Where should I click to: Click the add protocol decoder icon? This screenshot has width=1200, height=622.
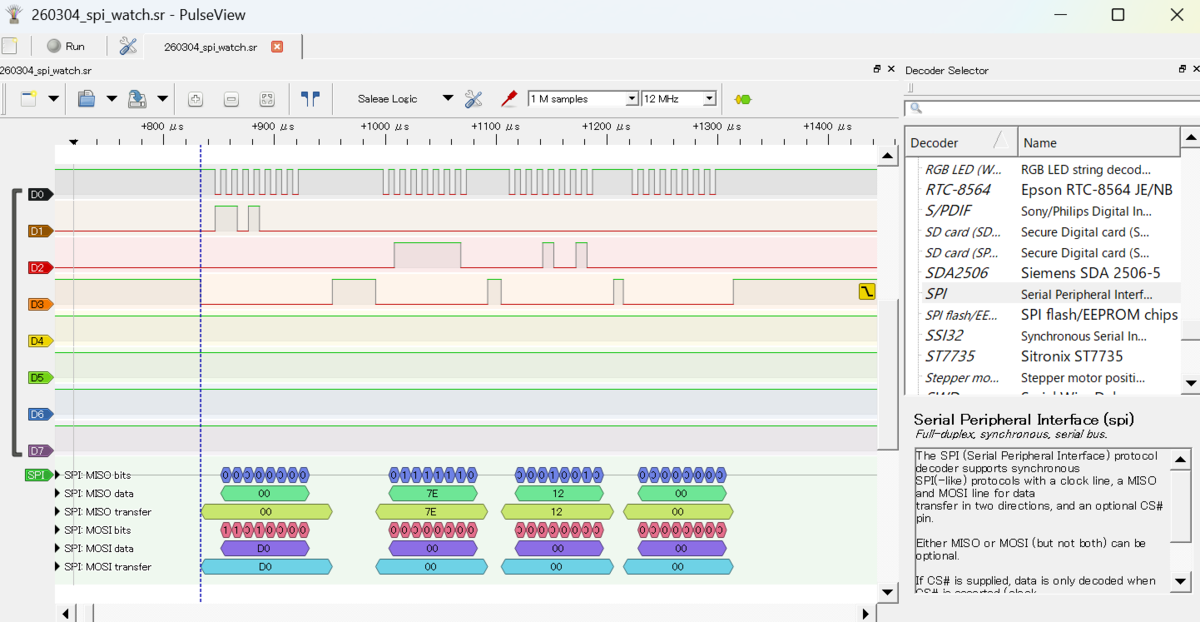tap(742, 99)
